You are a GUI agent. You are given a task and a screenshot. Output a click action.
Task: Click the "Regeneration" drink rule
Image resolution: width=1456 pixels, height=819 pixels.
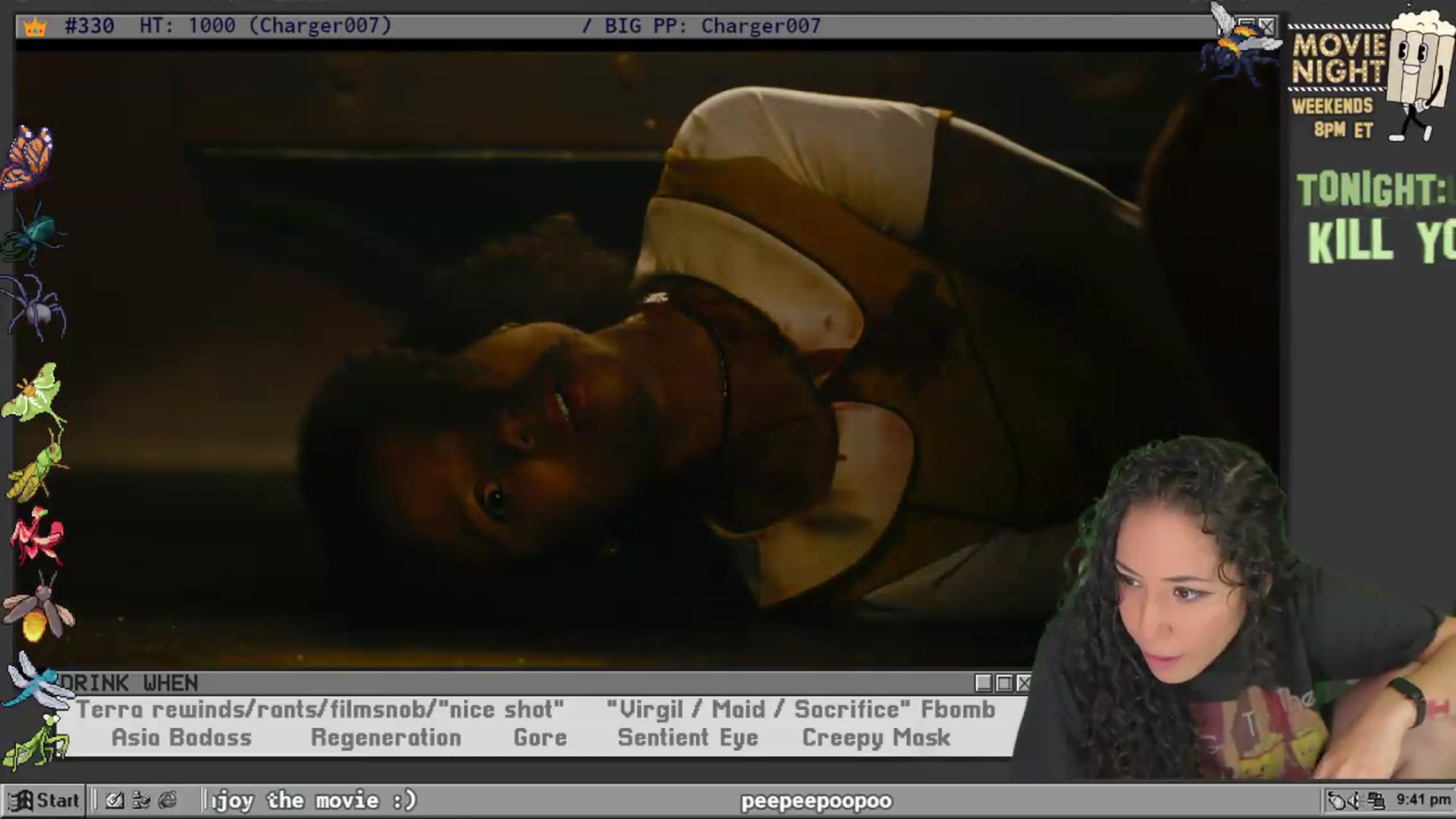point(386,738)
